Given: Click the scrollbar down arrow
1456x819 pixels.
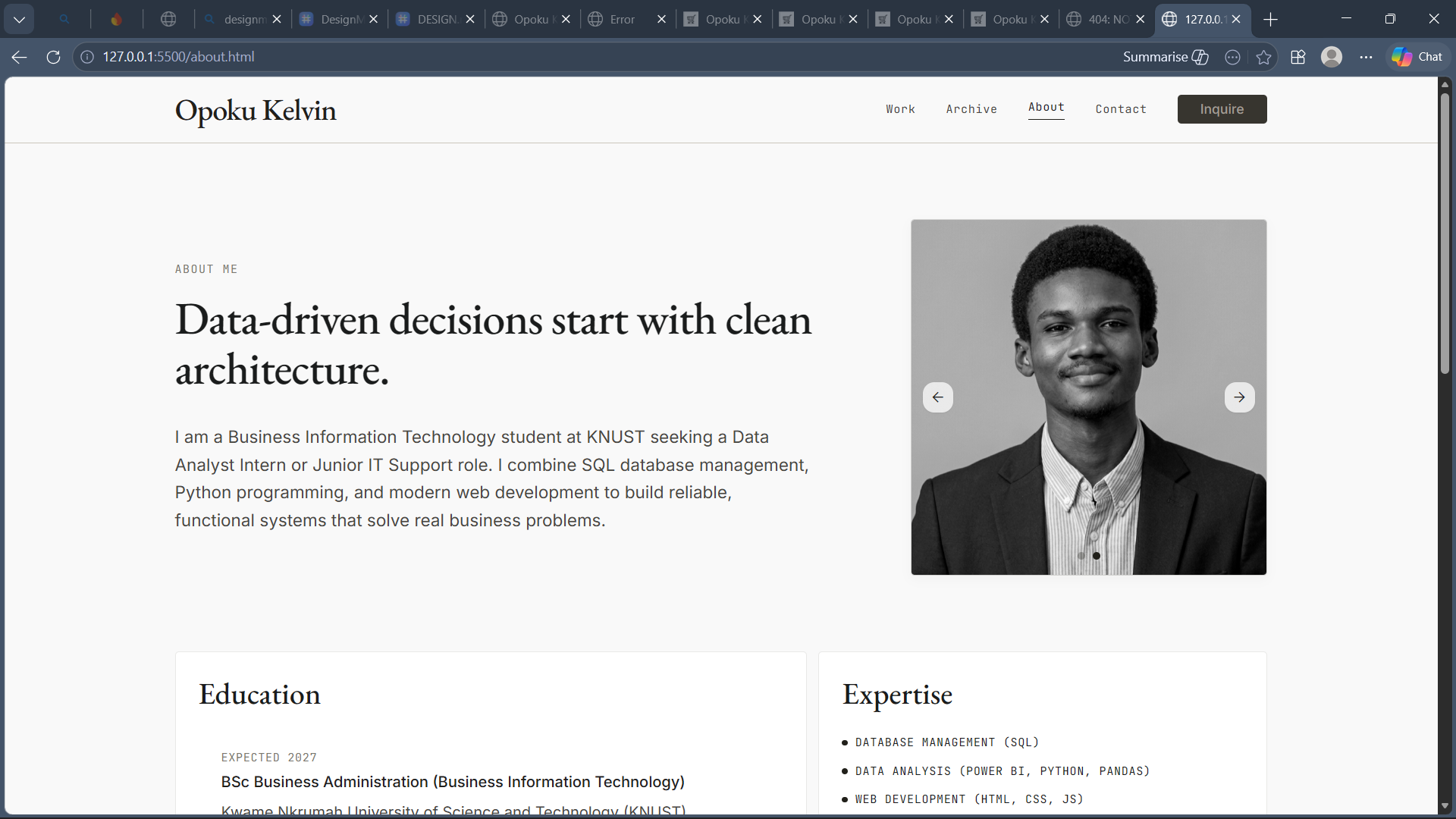Looking at the screenshot, I should coord(1445,806).
